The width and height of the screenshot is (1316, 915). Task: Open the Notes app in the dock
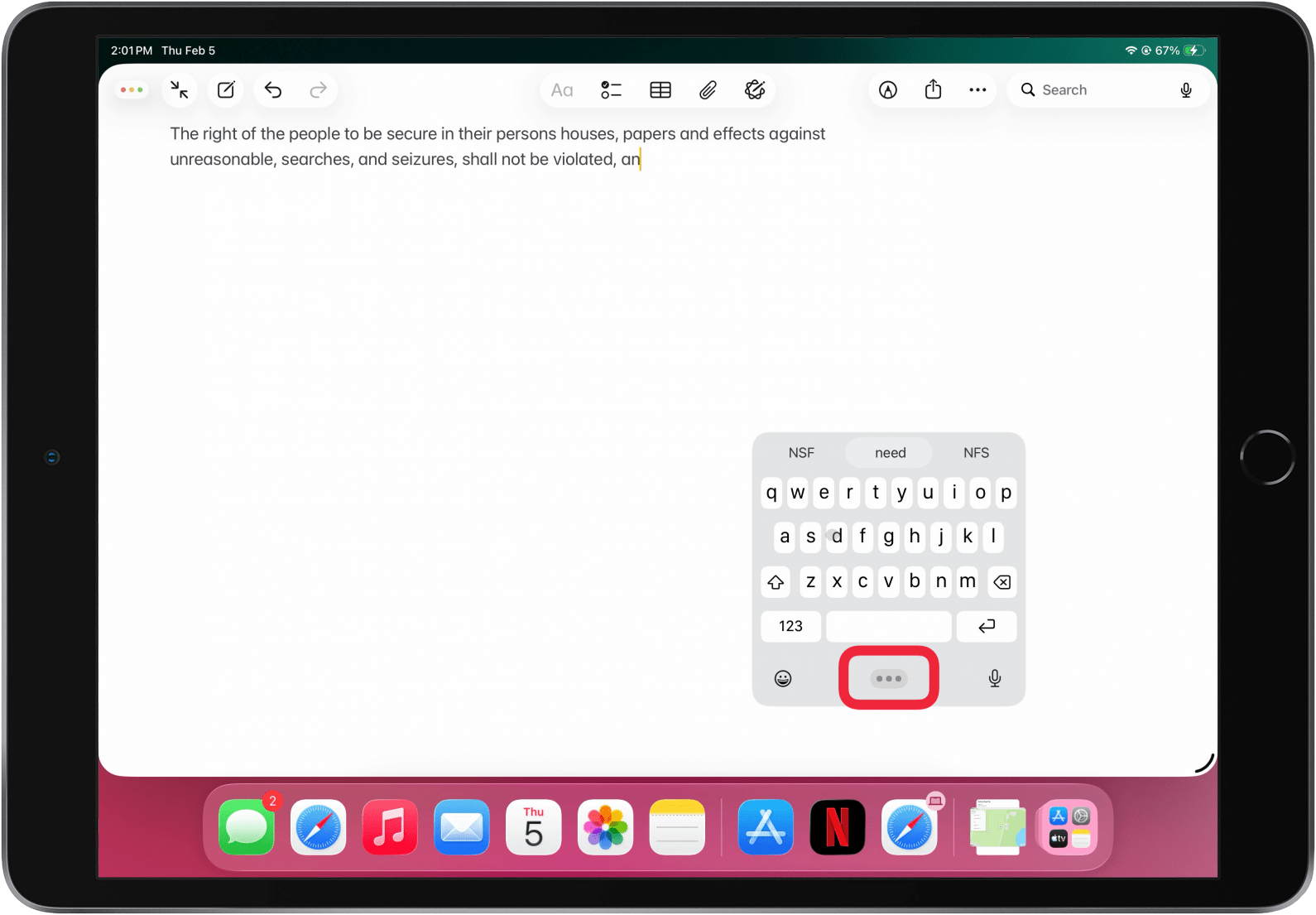(677, 827)
